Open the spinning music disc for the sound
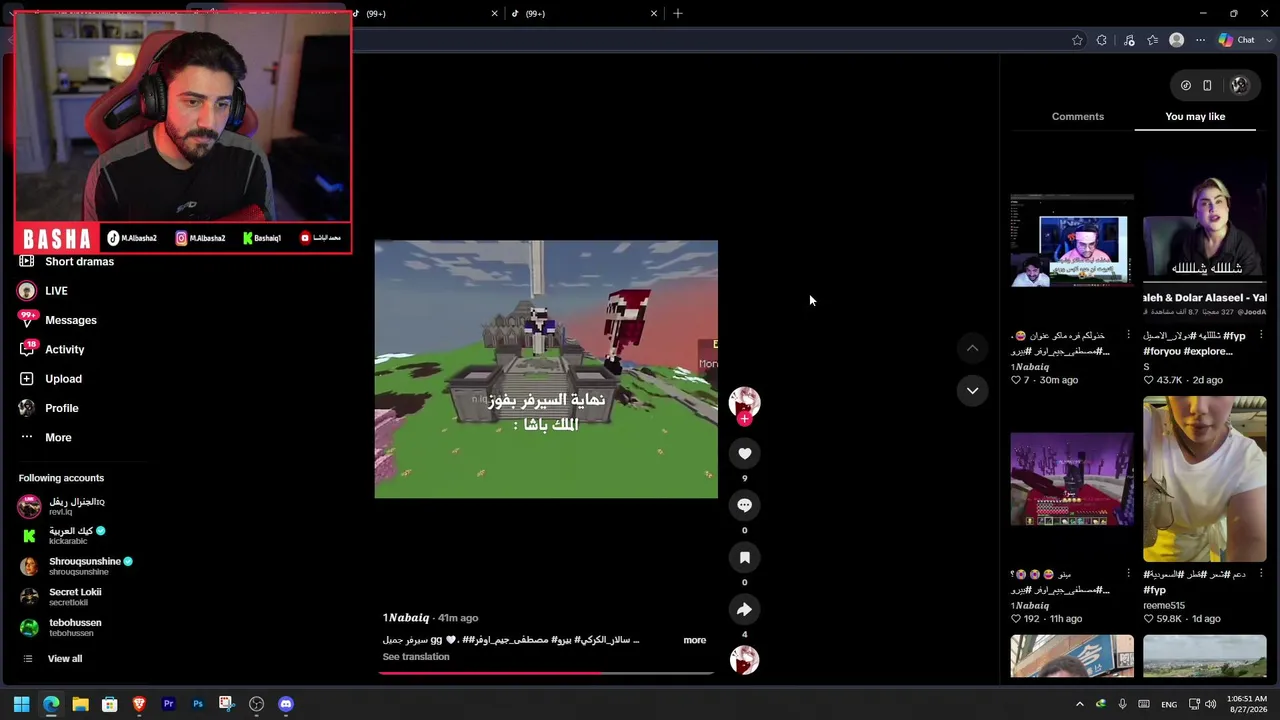The image size is (1280, 720). [744, 660]
